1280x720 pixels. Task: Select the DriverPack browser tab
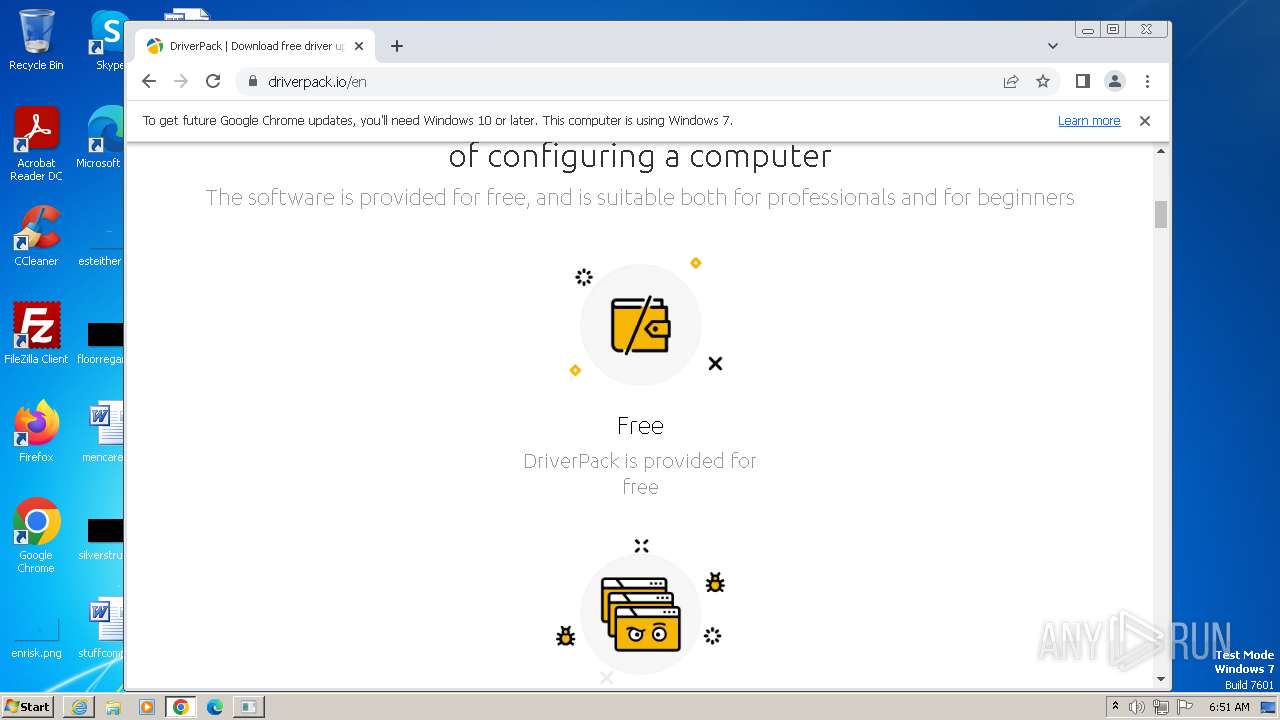[x=255, y=46]
